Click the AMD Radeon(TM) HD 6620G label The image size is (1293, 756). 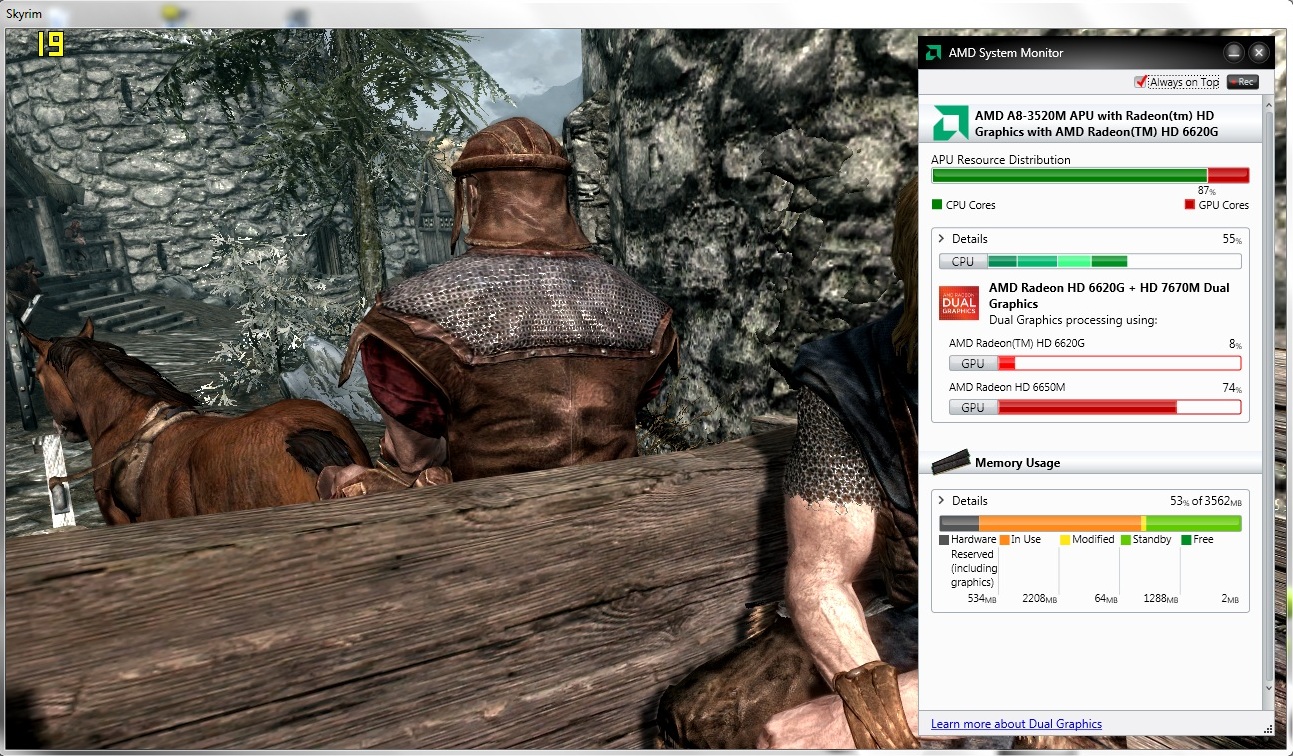(1017, 344)
